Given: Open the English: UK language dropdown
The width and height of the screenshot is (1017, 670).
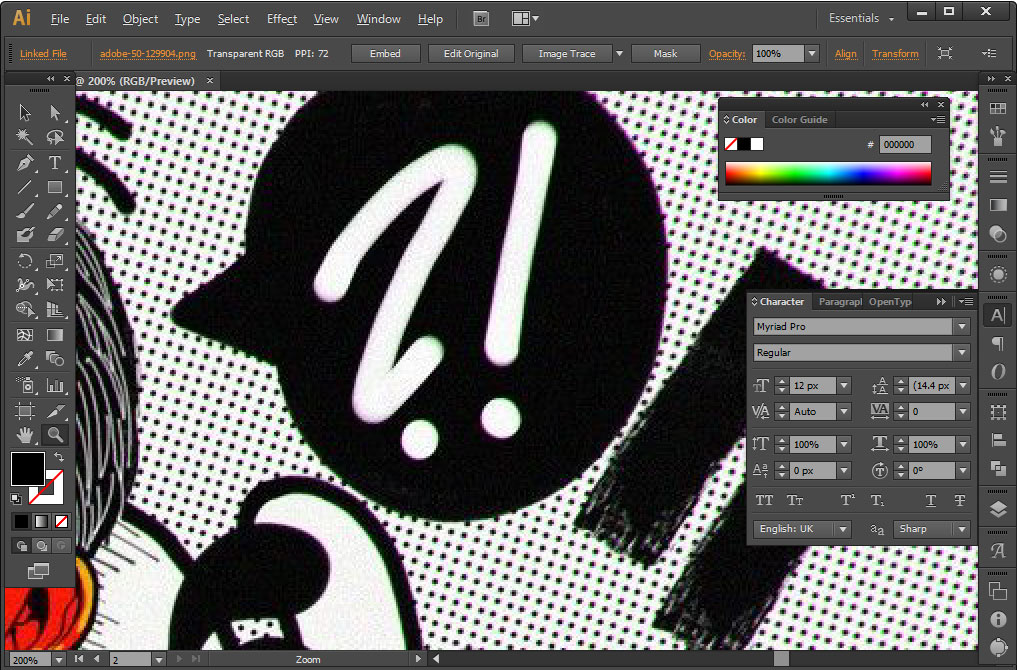Looking at the screenshot, I should pos(843,529).
